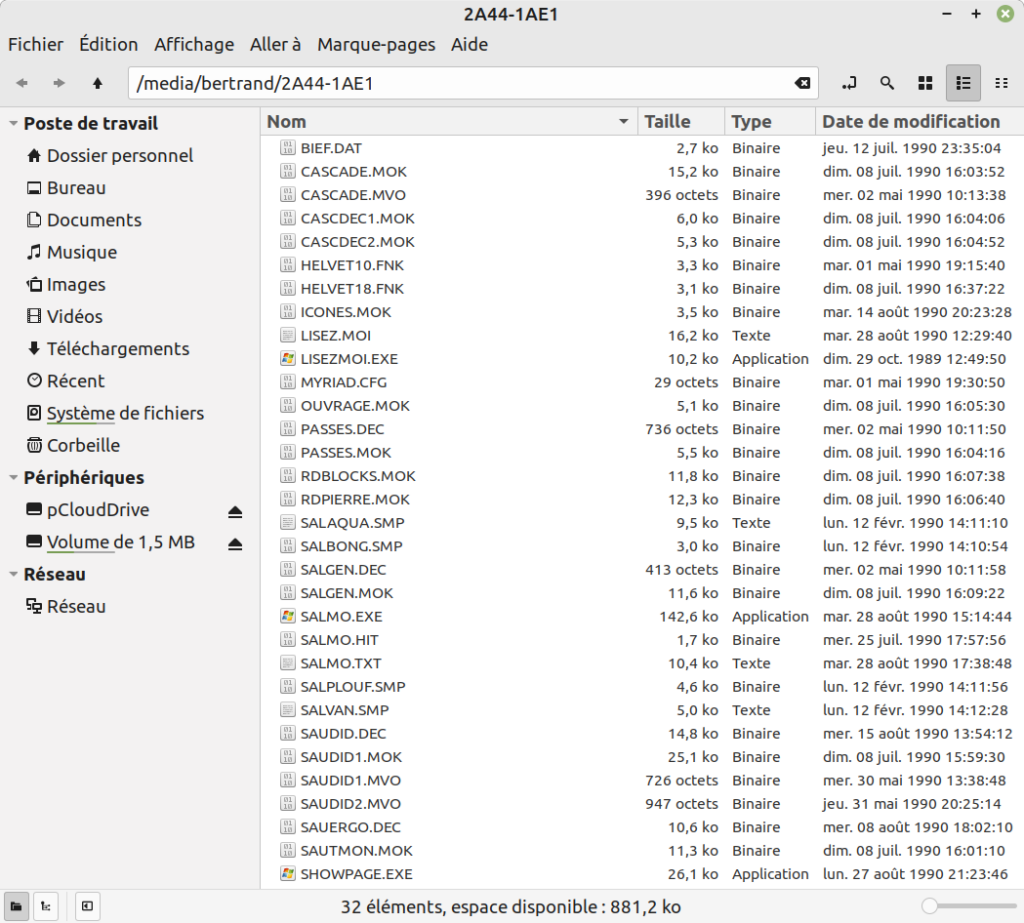Clear the location bar text
This screenshot has height=923, width=1024.
[x=802, y=83]
